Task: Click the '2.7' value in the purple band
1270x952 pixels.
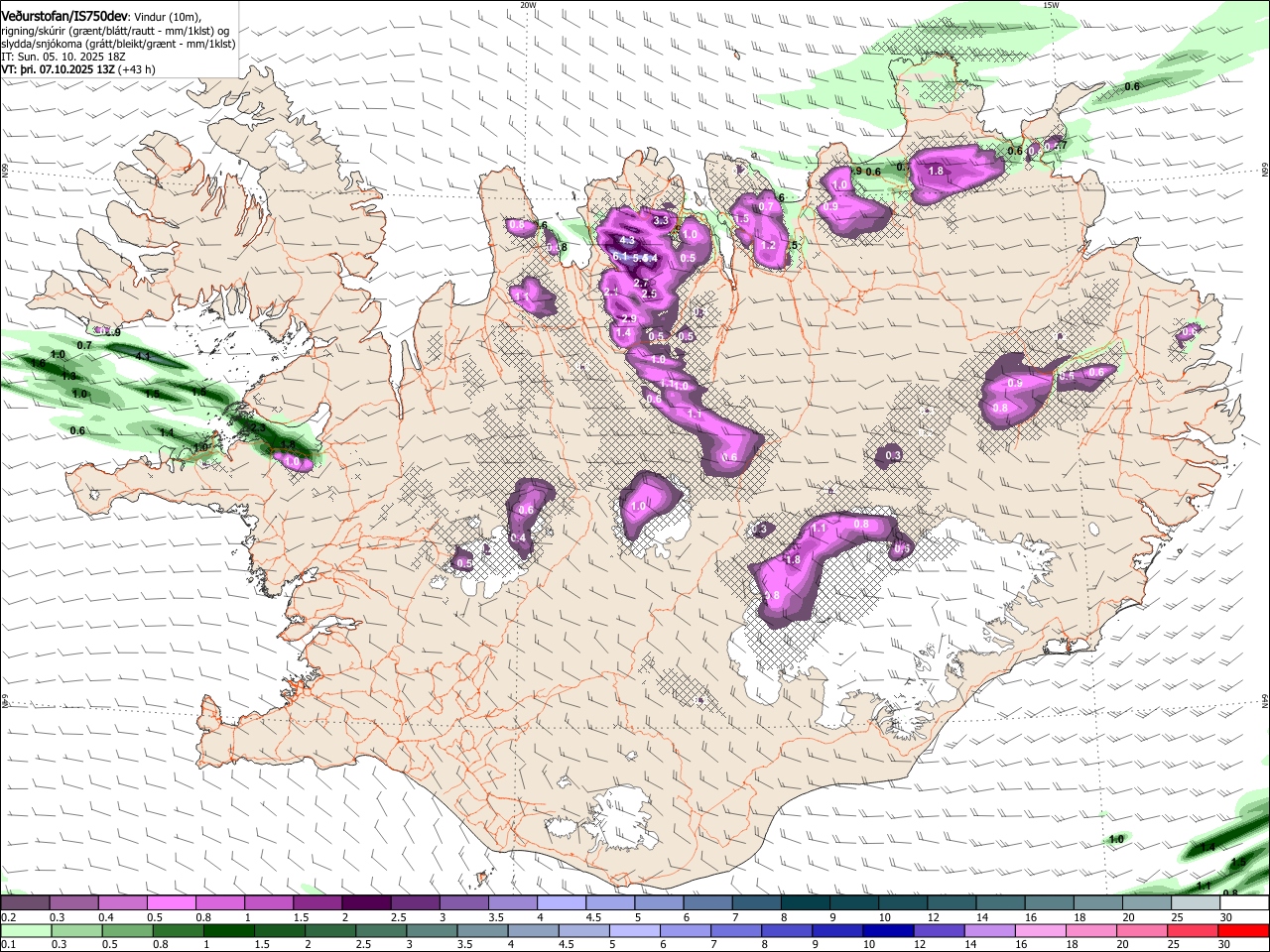Action: (641, 284)
